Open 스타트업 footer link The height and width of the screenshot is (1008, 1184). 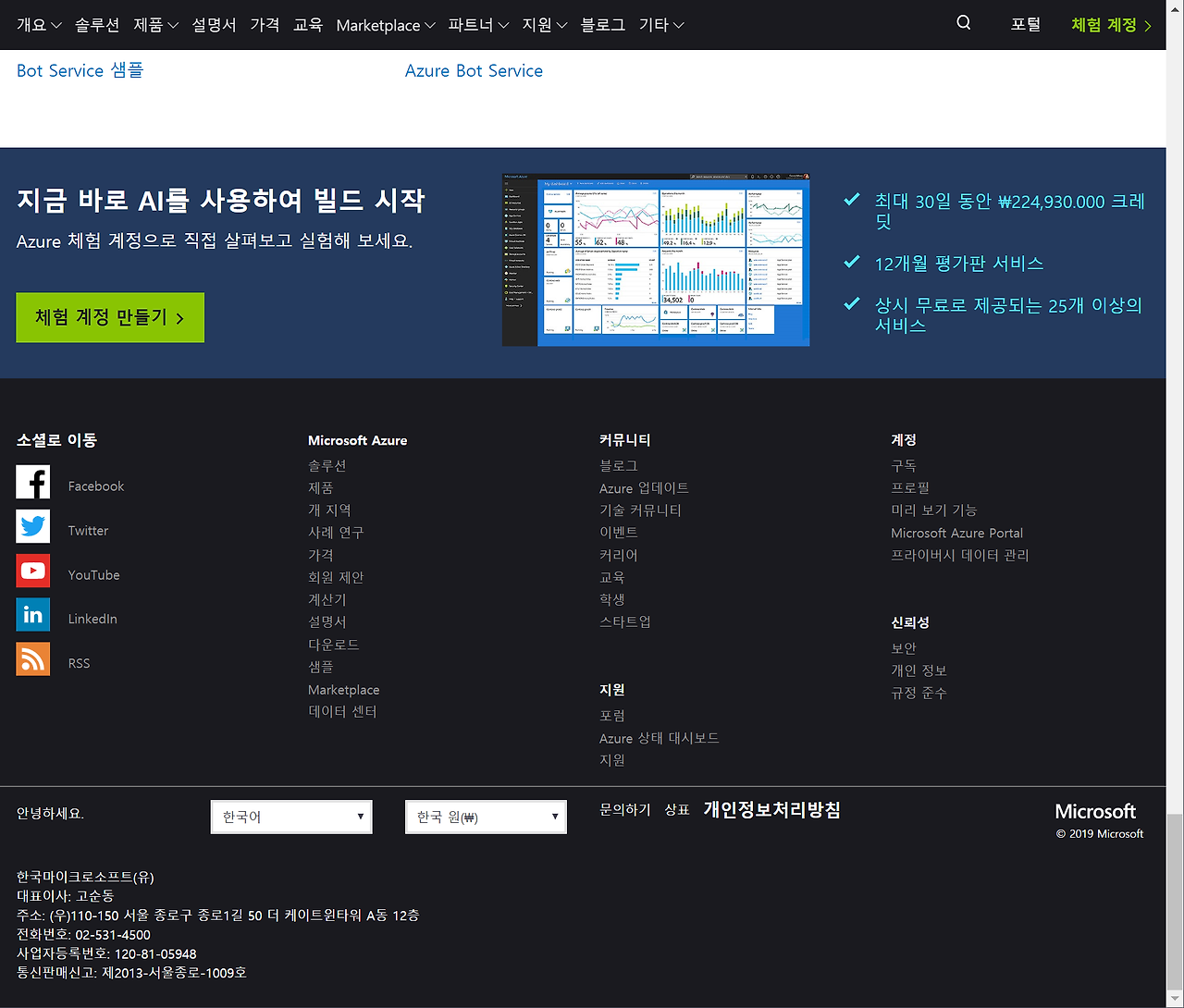(625, 621)
